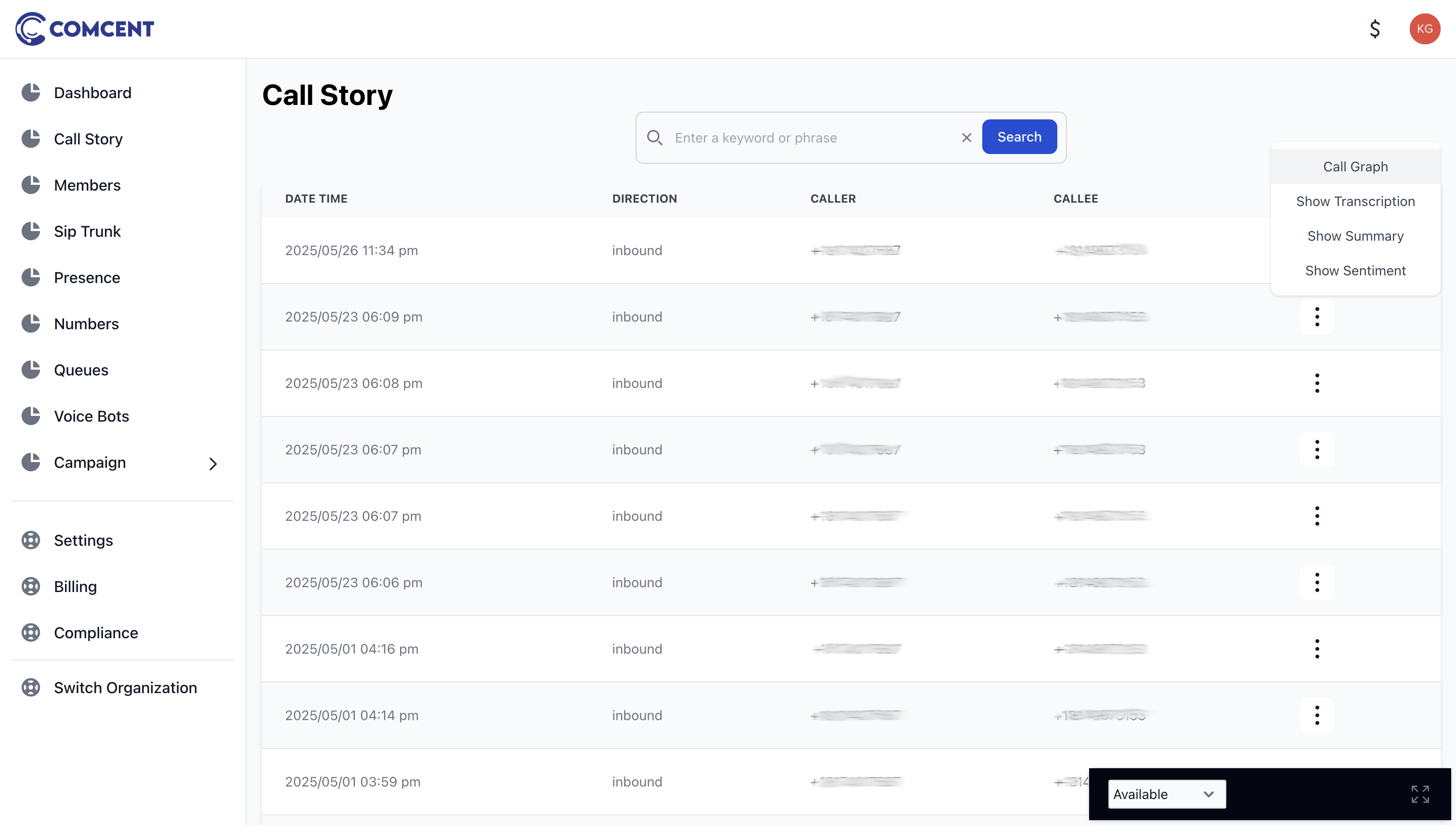The height and width of the screenshot is (825, 1456).
Task: Click the Switch Organization icon
Action: tap(31, 687)
